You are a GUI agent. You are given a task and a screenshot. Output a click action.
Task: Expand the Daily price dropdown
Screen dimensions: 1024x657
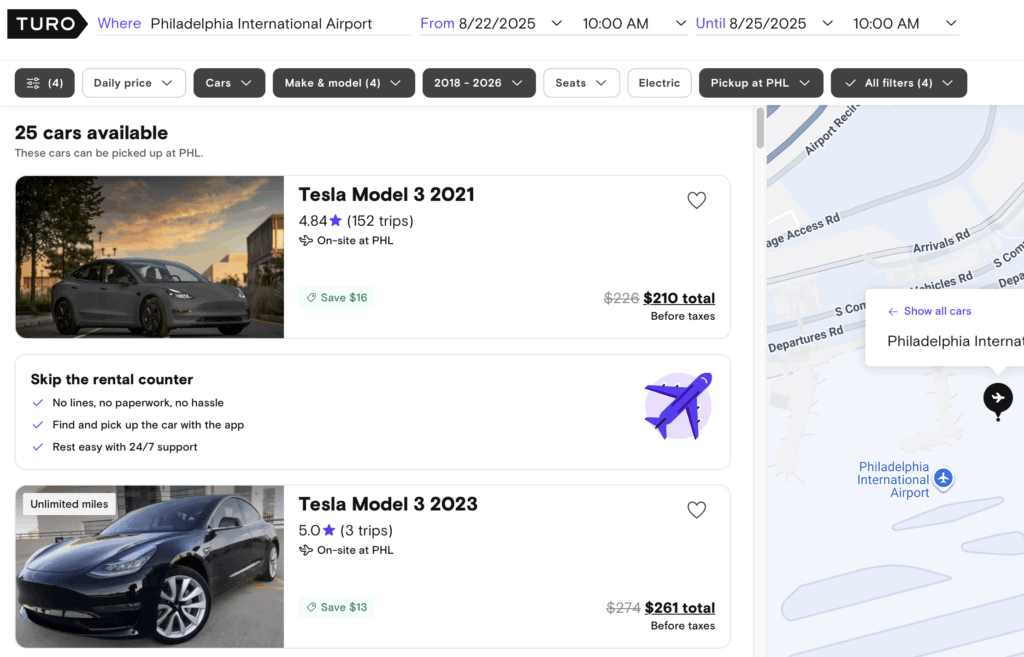[x=133, y=83]
